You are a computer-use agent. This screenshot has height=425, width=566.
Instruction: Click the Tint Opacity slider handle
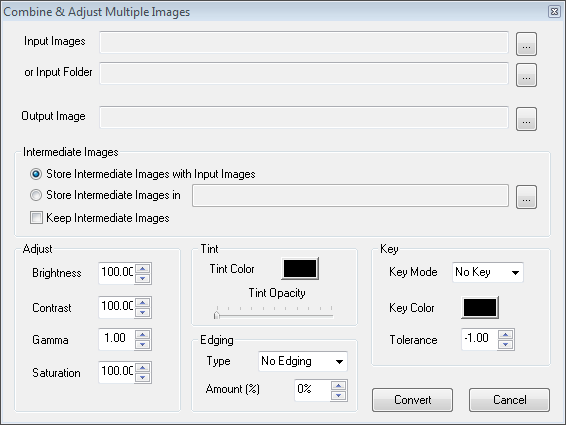(217, 314)
